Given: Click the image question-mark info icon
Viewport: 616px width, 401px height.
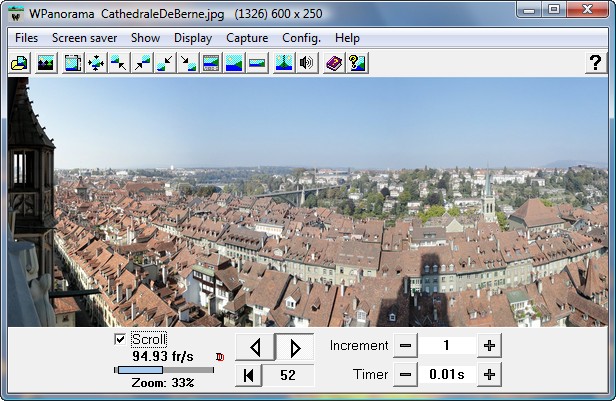Looking at the screenshot, I should [x=357, y=63].
